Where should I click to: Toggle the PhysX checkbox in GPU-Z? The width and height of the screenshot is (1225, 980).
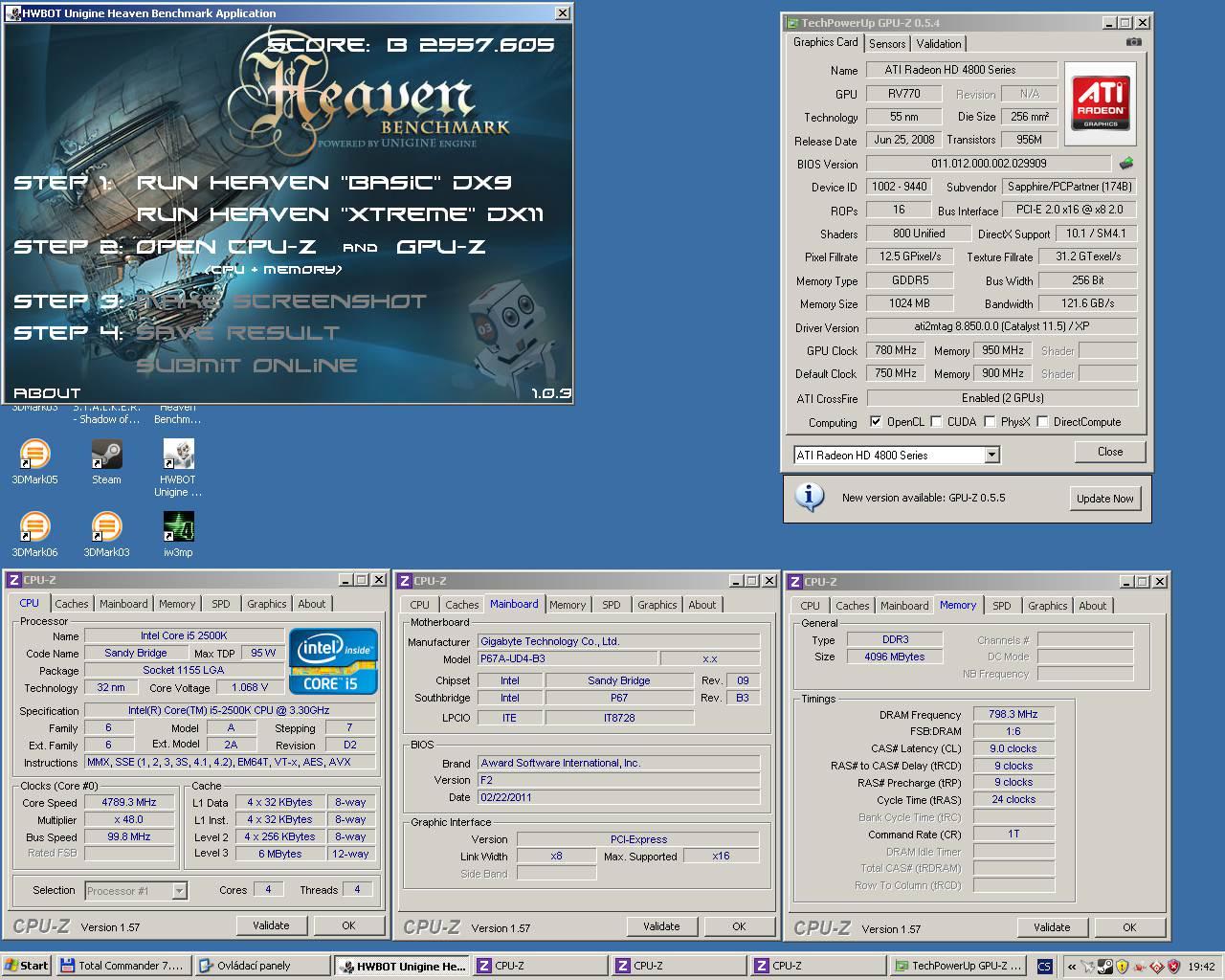coord(989,422)
